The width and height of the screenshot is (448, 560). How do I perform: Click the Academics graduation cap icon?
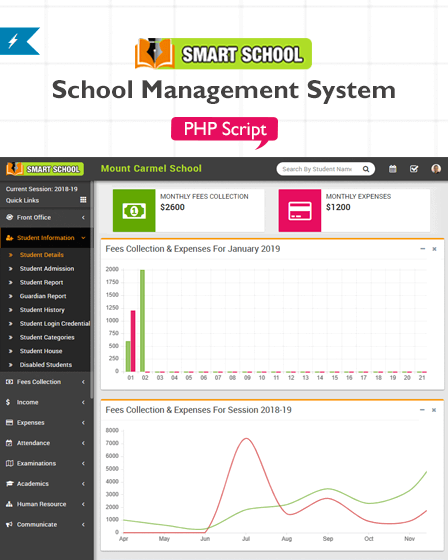point(10,484)
